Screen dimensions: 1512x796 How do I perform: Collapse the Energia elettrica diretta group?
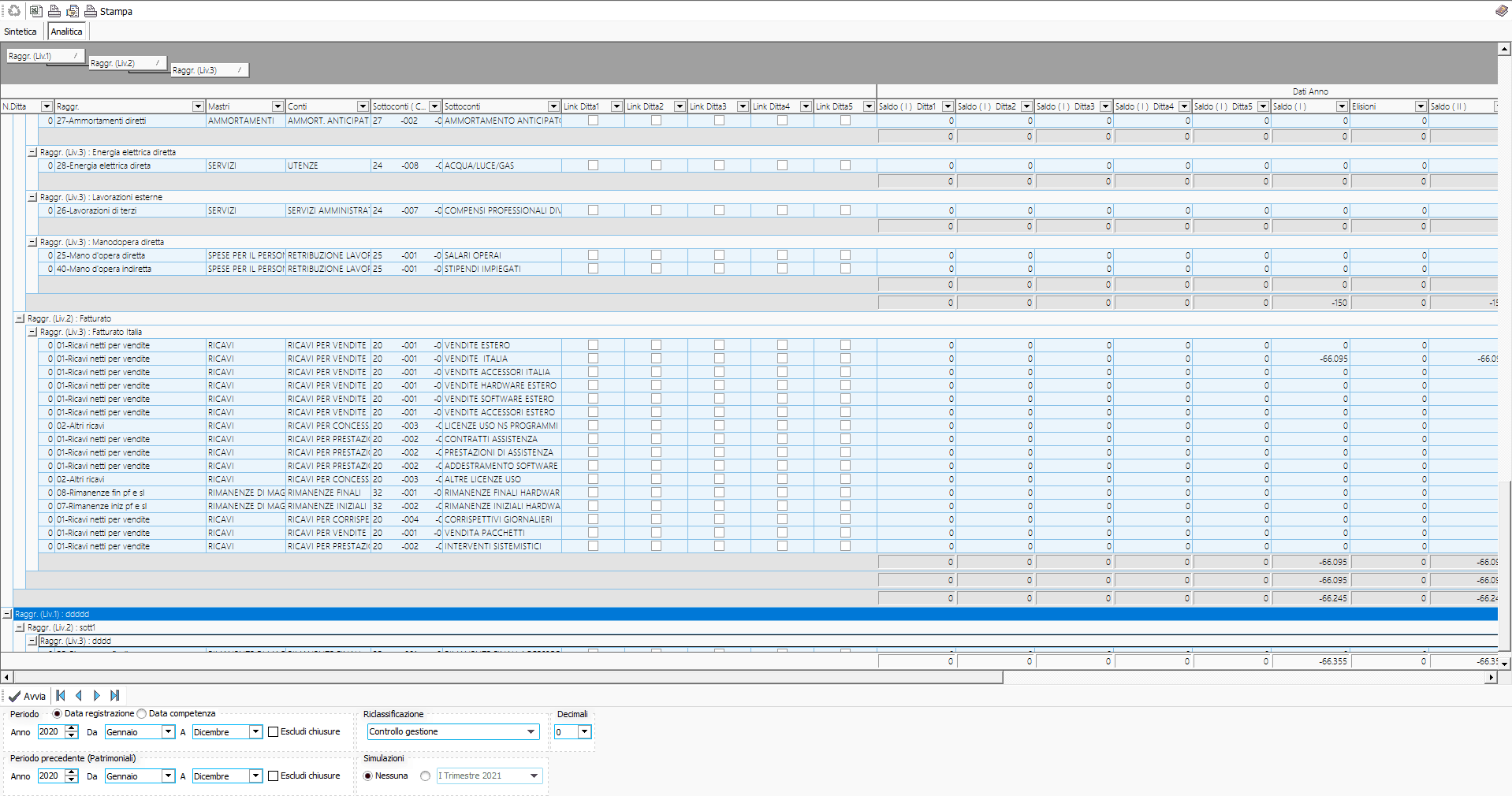pyautogui.click(x=32, y=152)
